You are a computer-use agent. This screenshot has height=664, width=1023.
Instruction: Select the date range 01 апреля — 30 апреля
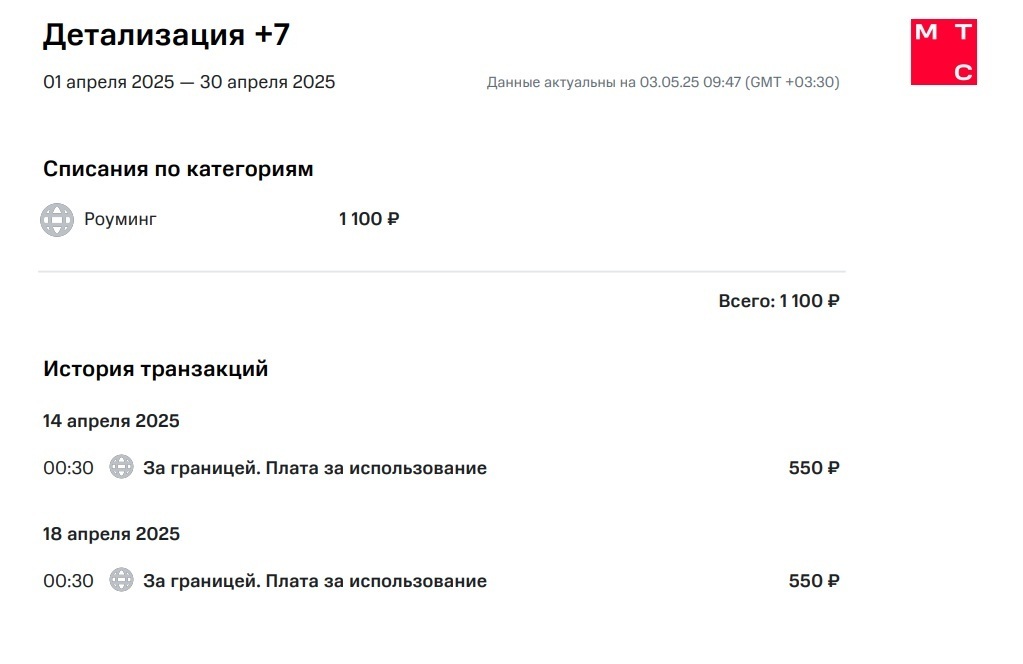tap(189, 82)
